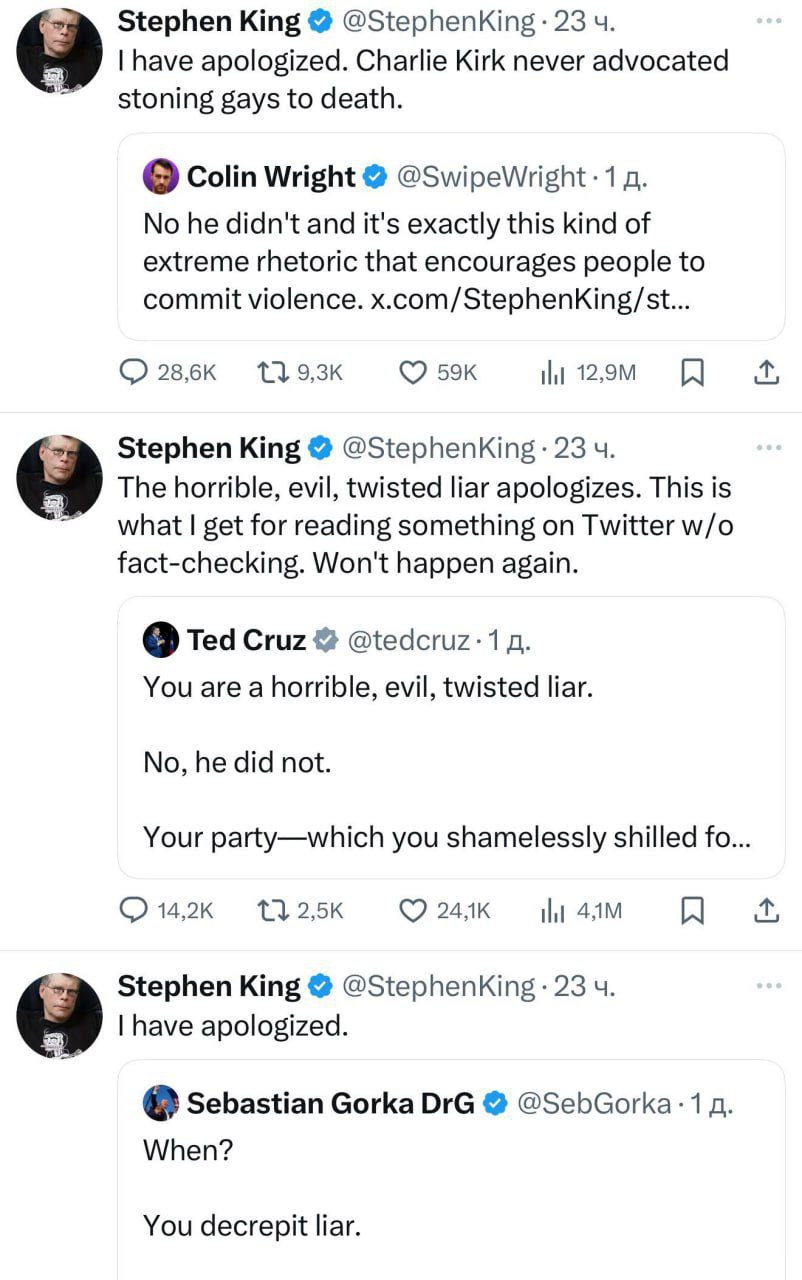Repost the tweet with 9,3K reposts

pyautogui.click(x=272, y=373)
